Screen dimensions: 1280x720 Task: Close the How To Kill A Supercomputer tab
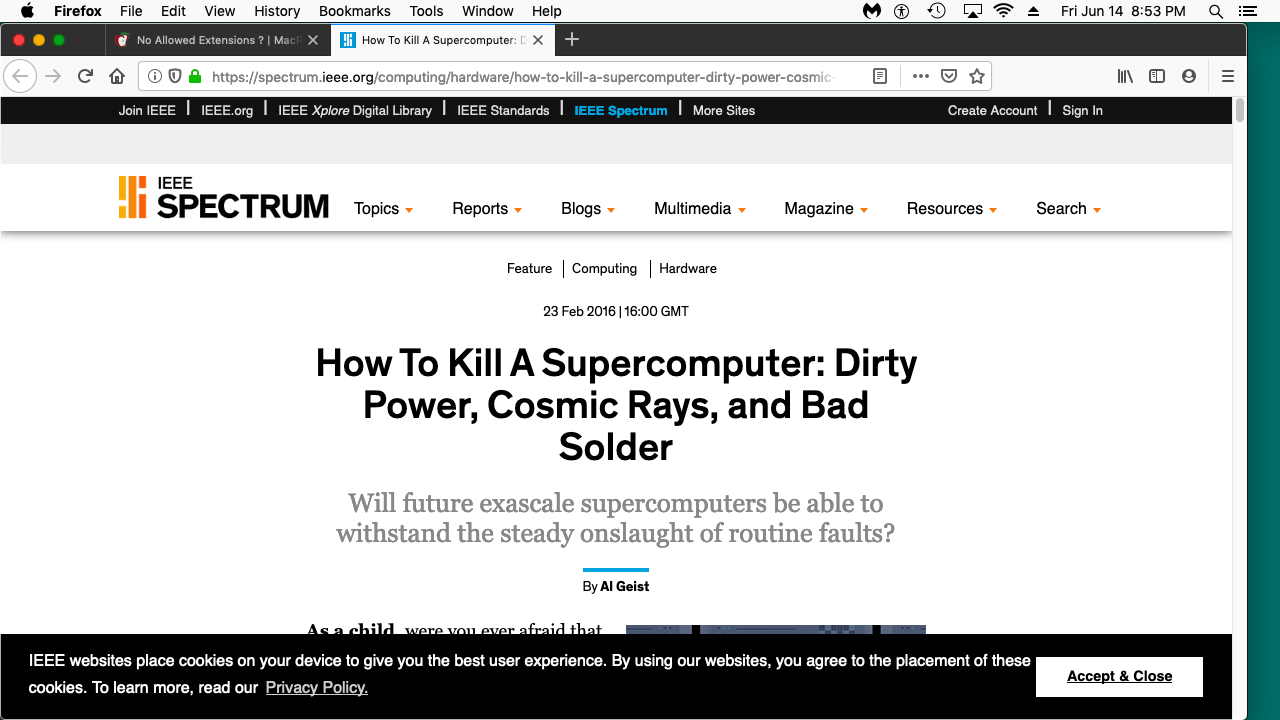click(x=539, y=40)
